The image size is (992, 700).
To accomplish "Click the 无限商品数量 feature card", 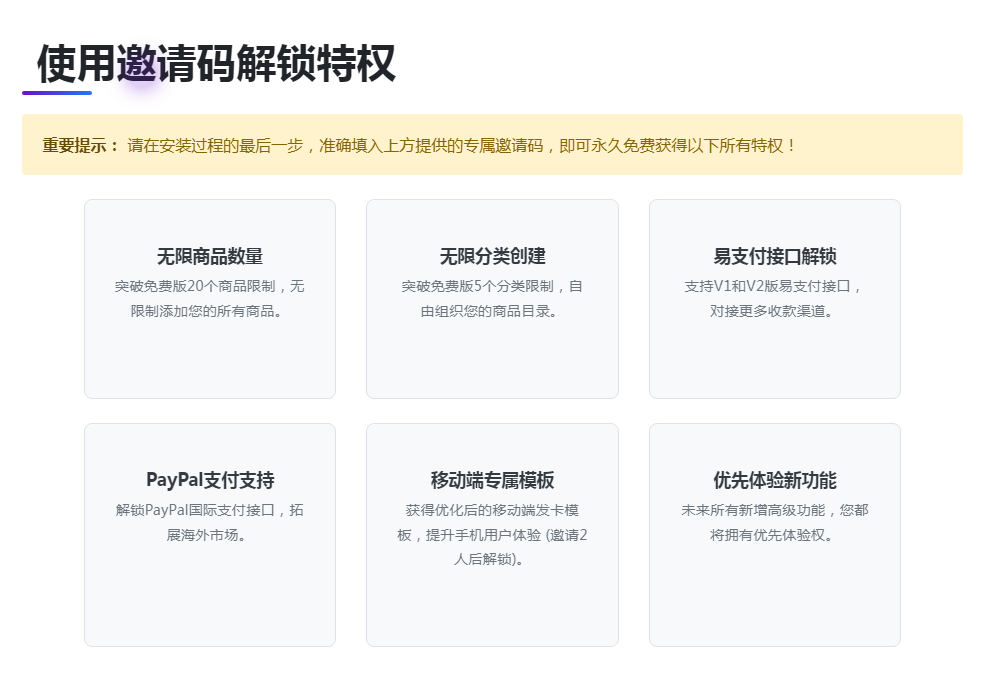I will (209, 298).
